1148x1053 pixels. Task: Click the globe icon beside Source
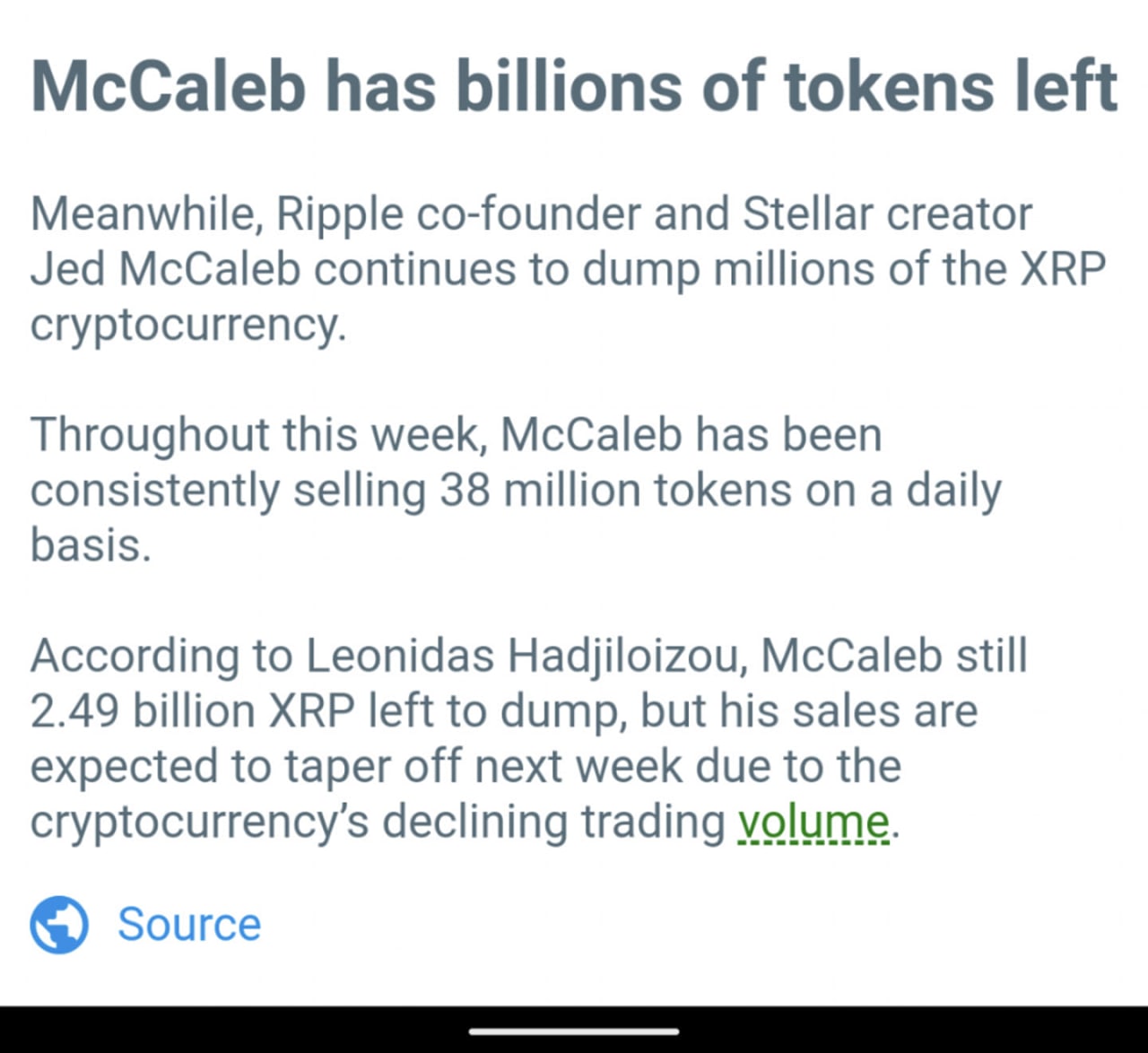click(x=59, y=925)
